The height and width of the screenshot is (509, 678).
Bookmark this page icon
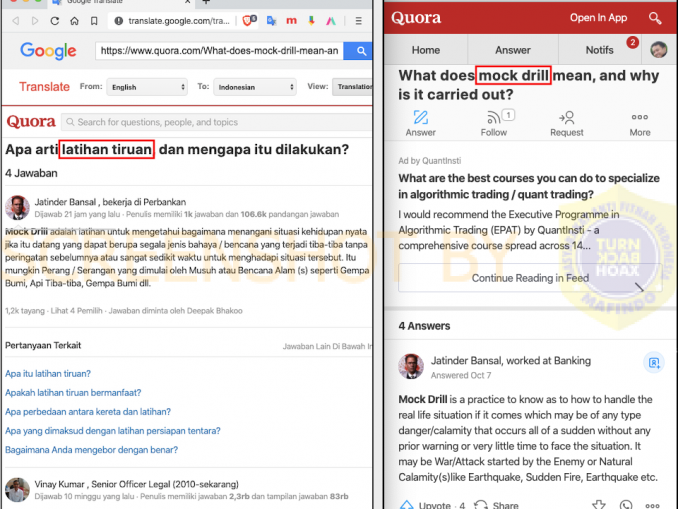pos(94,21)
